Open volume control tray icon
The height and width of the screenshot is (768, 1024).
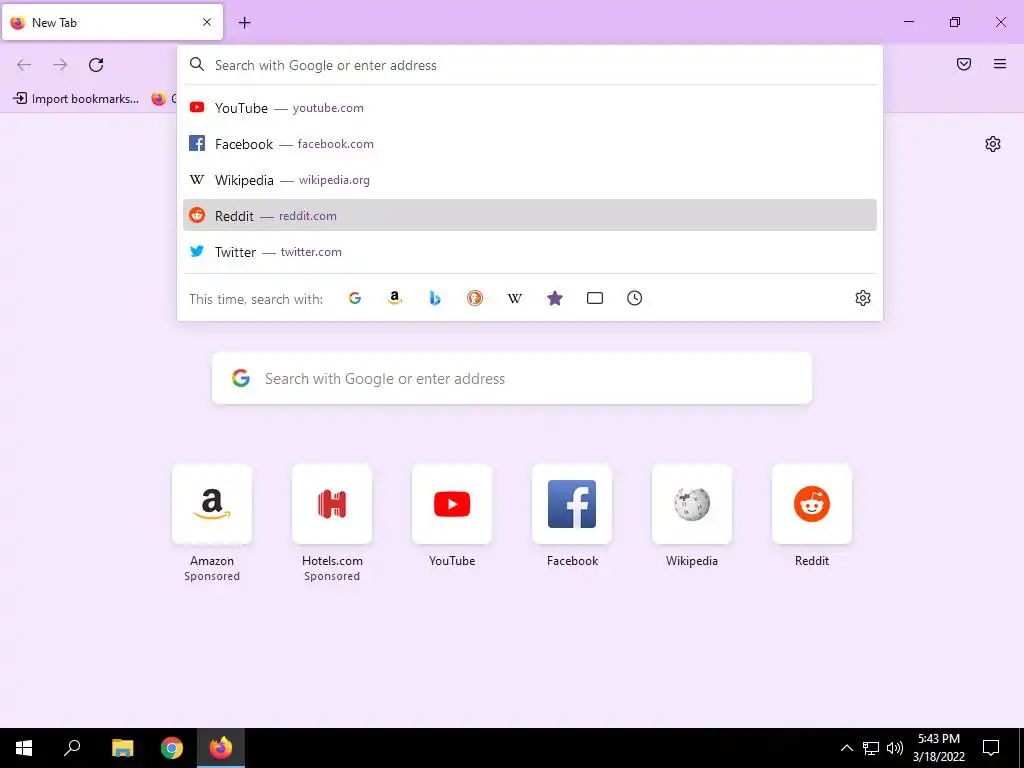[x=895, y=748]
